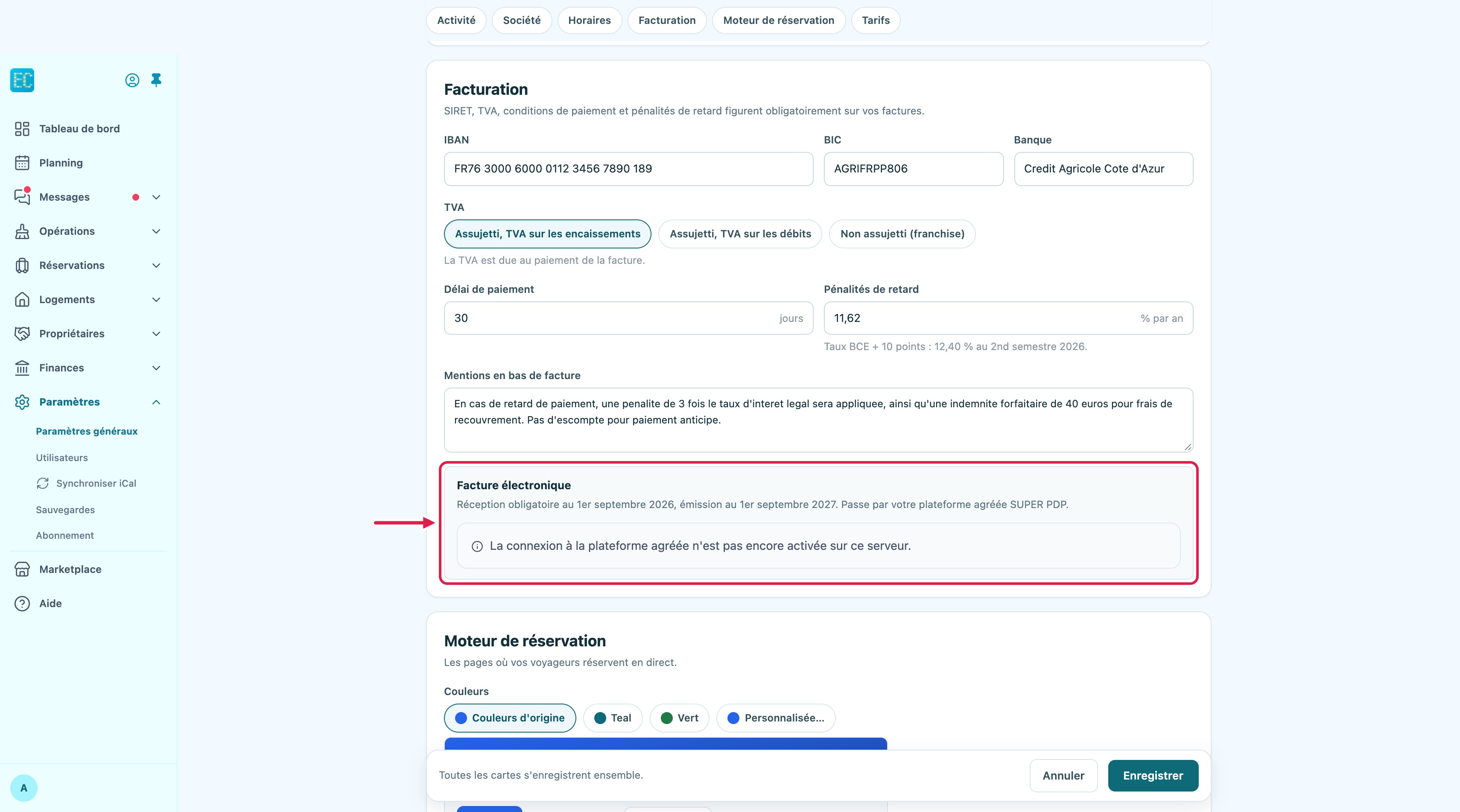Jump to the Horaires section tab
1460x812 pixels.
(590, 20)
